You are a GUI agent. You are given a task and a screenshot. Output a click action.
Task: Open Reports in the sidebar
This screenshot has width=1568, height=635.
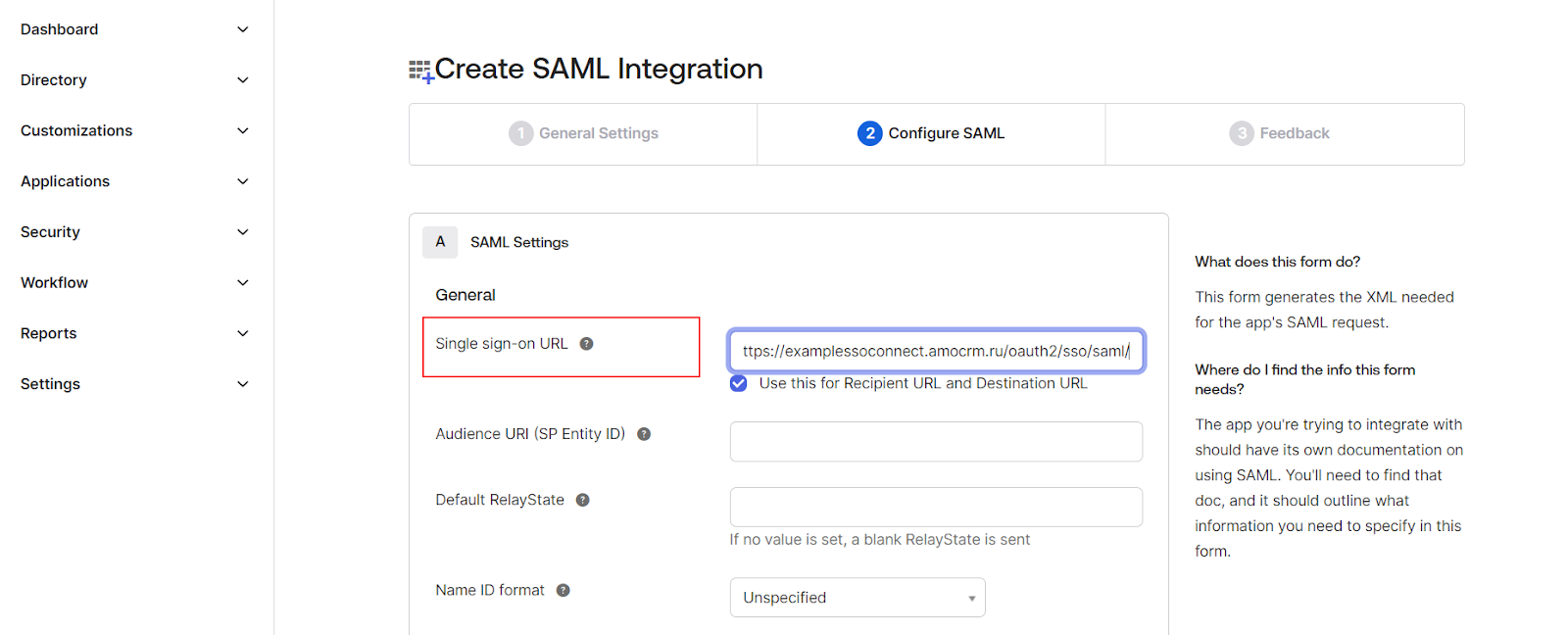49,333
